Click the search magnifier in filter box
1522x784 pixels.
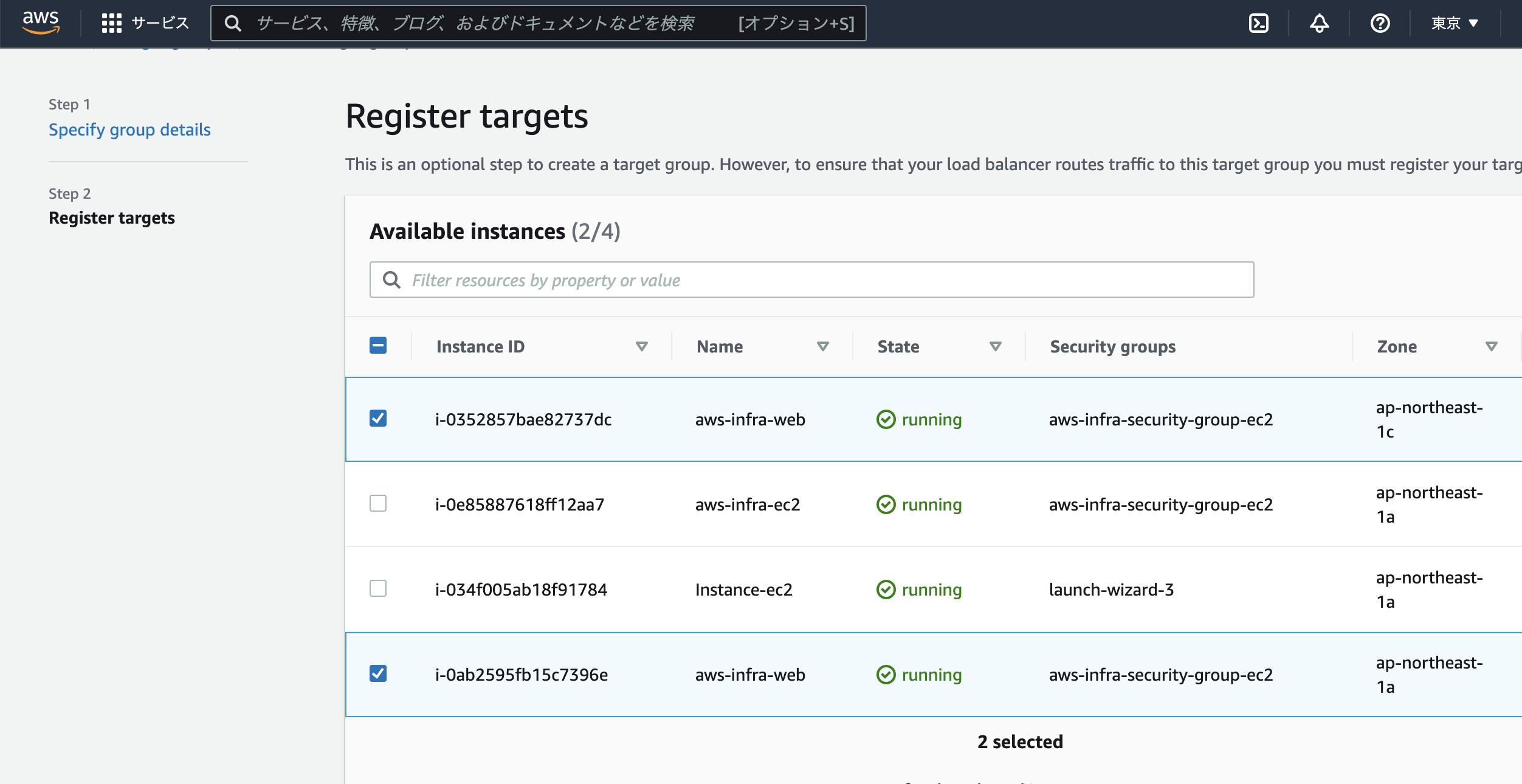pos(391,280)
